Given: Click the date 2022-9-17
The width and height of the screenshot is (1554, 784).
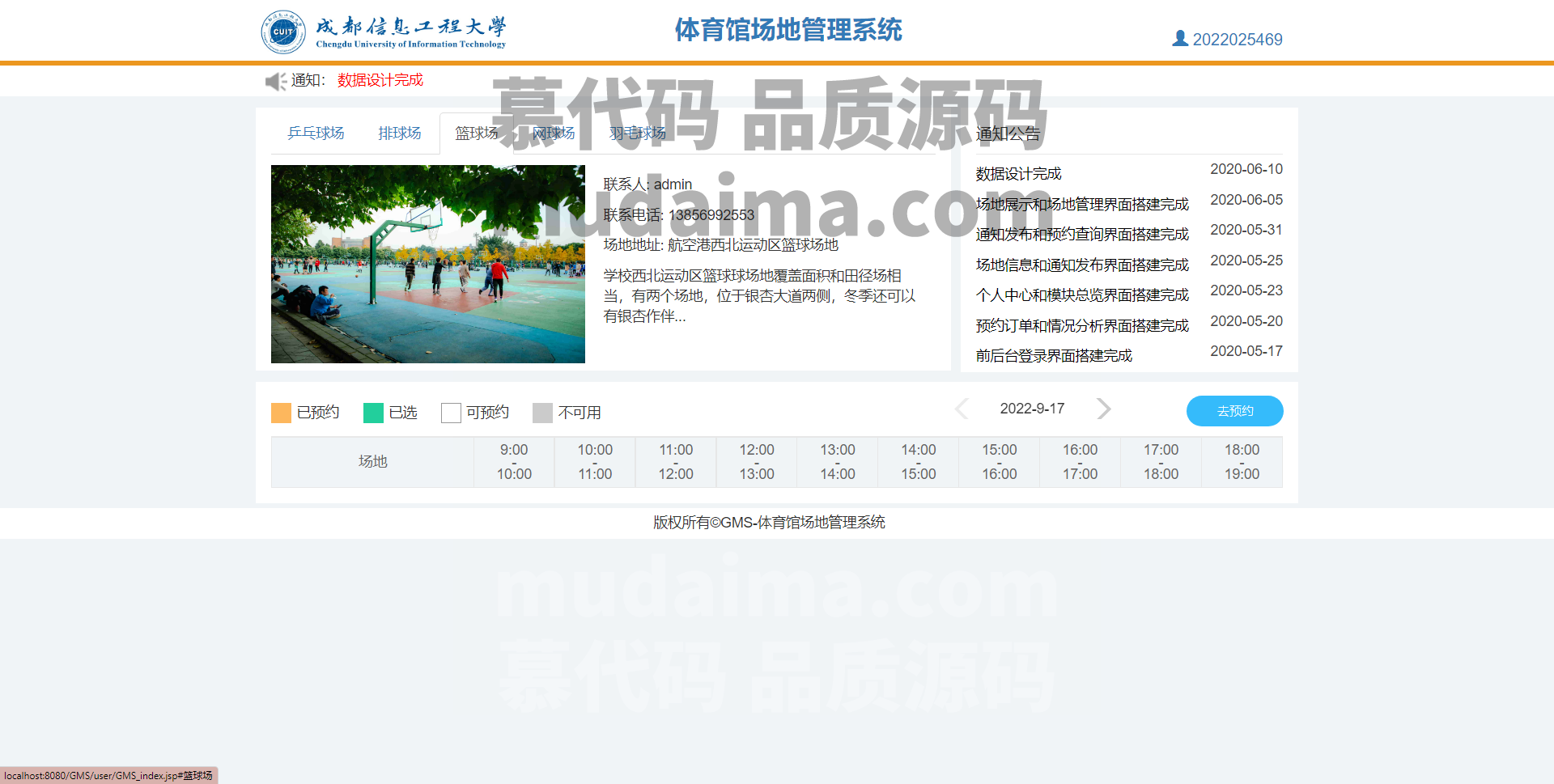Looking at the screenshot, I should pyautogui.click(x=1032, y=409).
